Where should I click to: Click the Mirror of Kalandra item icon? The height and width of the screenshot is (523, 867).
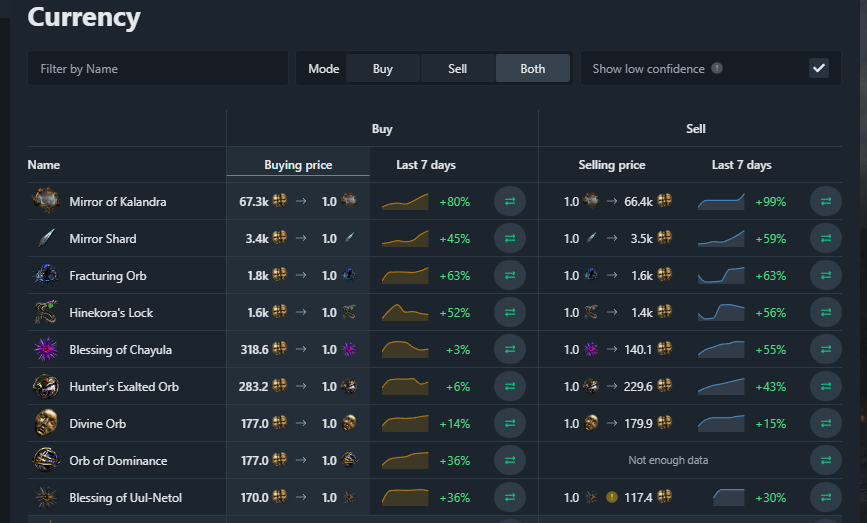(45, 201)
